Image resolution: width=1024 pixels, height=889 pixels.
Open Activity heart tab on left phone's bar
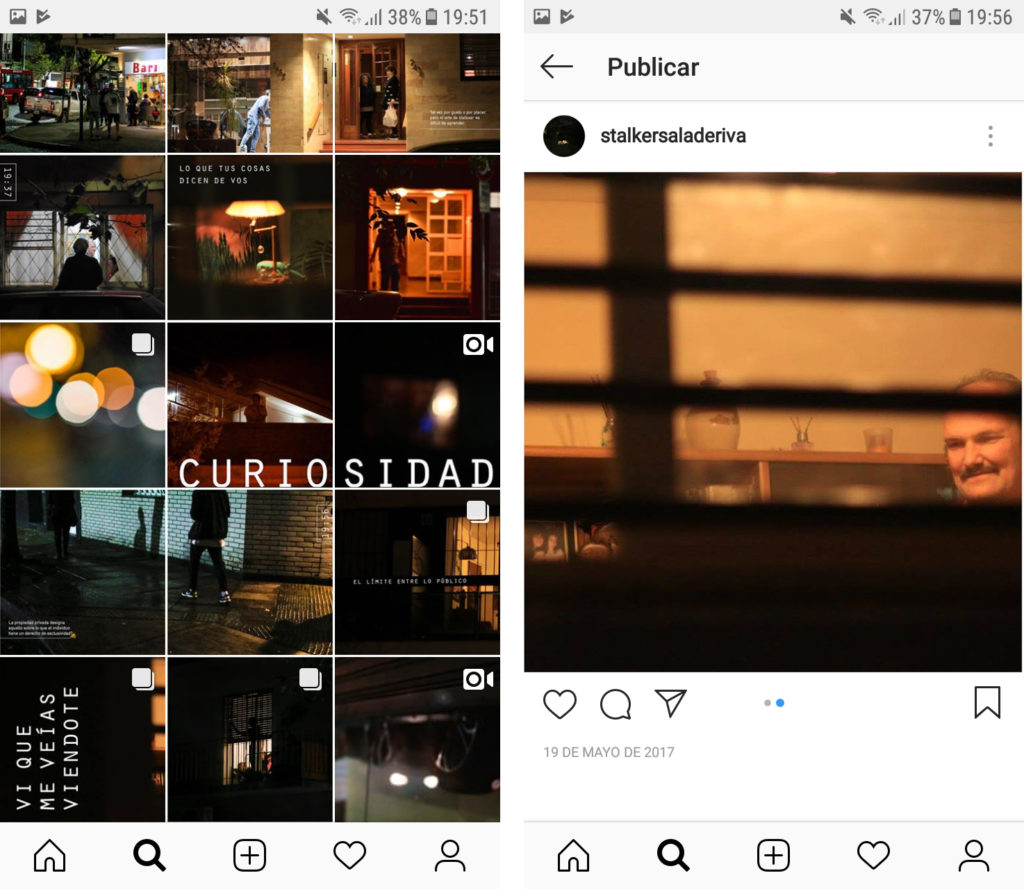click(x=350, y=856)
